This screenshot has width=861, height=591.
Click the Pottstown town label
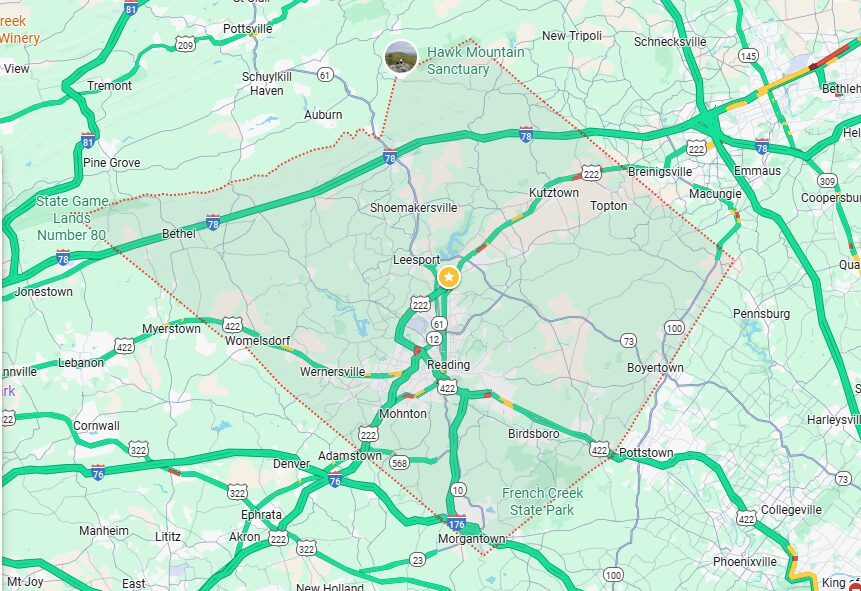point(646,453)
